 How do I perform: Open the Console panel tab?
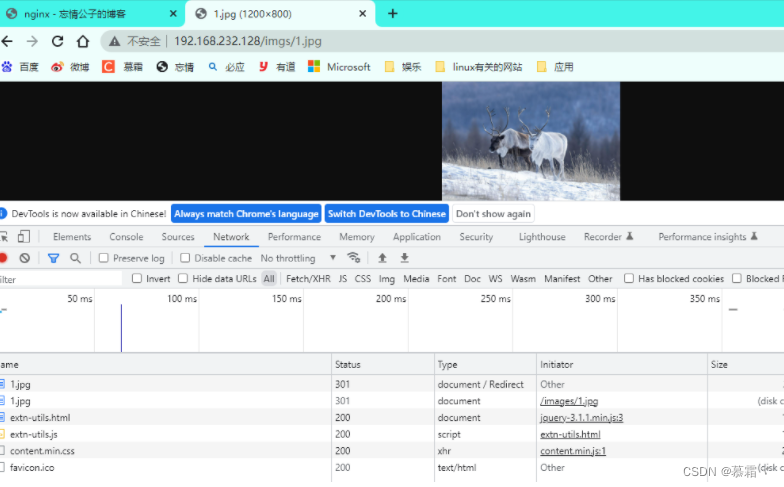[126, 237]
